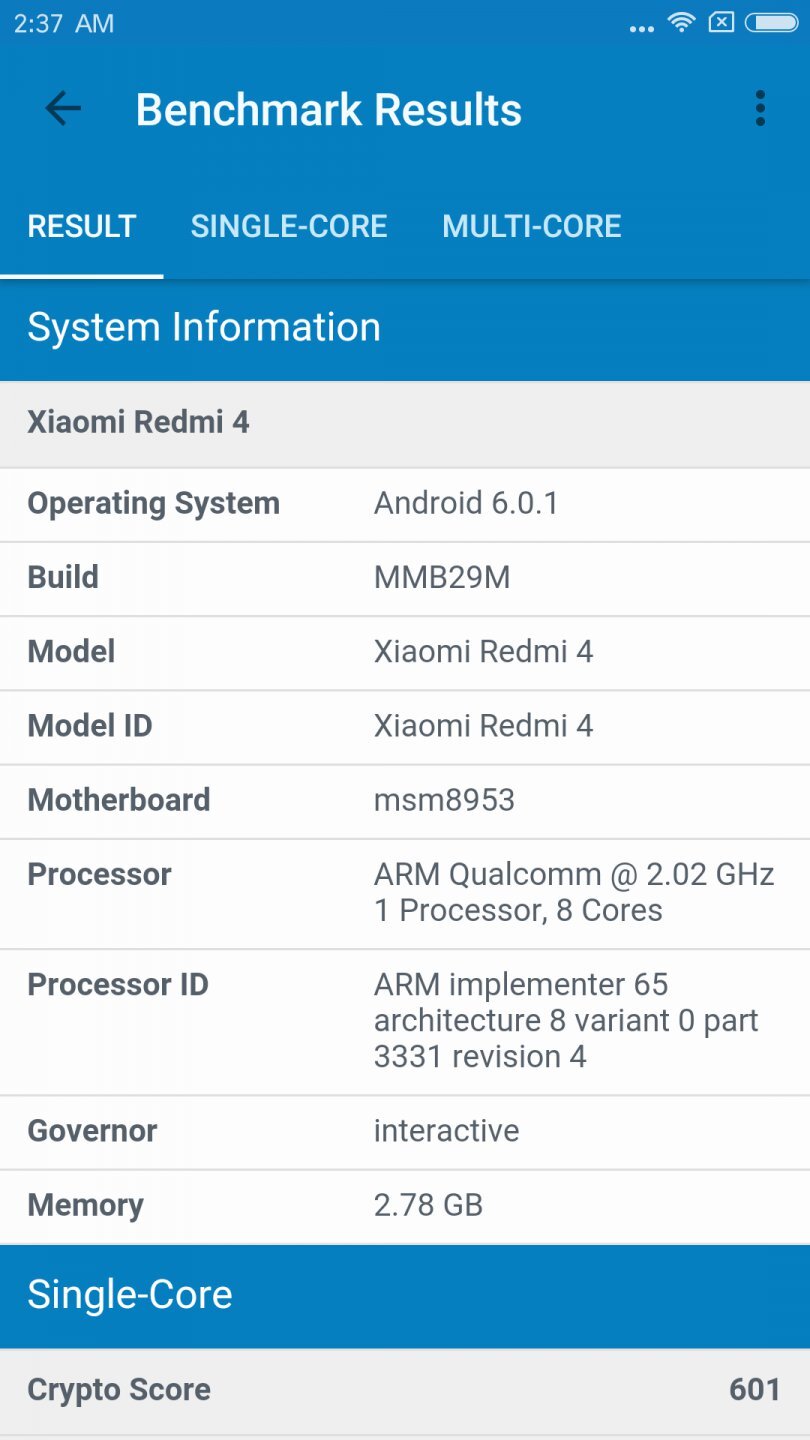Switch to the SINGLE-CORE tab
810x1440 pixels.
click(289, 226)
